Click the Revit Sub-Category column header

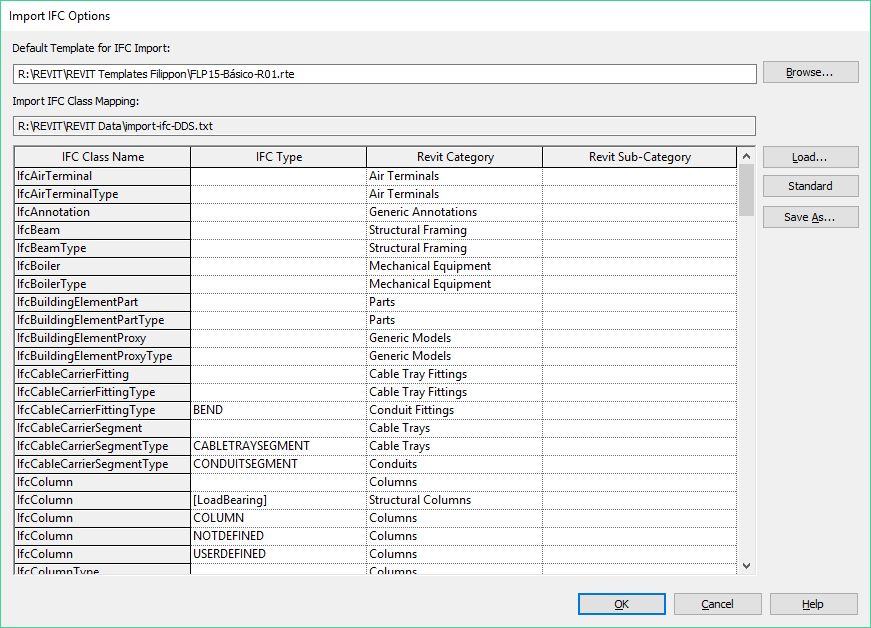tap(639, 157)
